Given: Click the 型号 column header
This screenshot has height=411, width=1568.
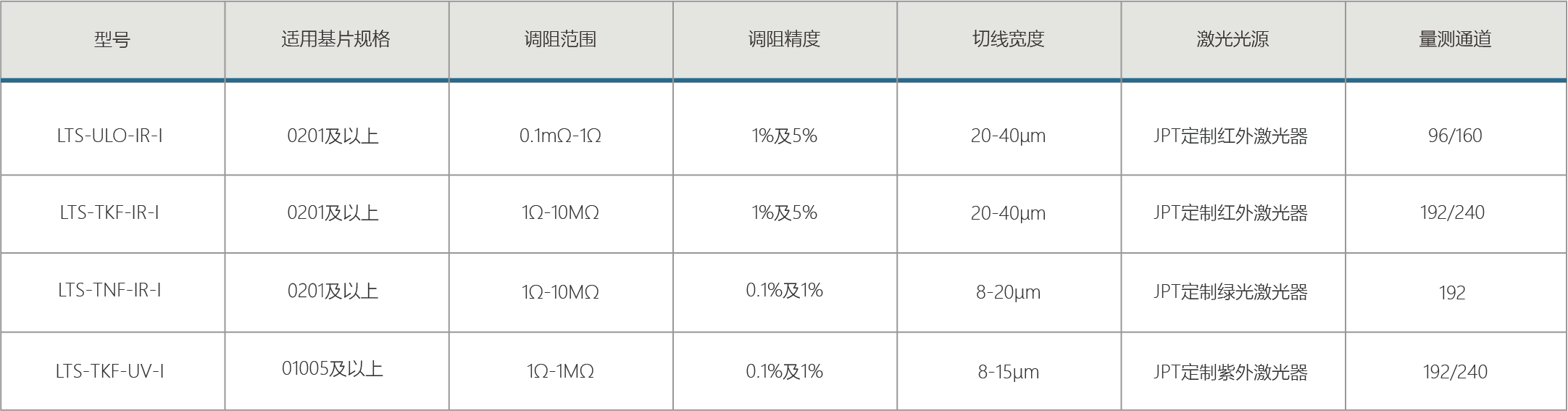Looking at the screenshot, I should [112, 40].
